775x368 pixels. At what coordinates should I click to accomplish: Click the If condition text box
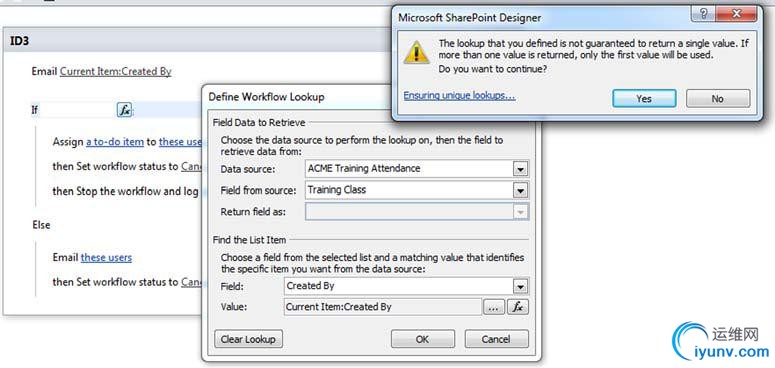(78, 110)
